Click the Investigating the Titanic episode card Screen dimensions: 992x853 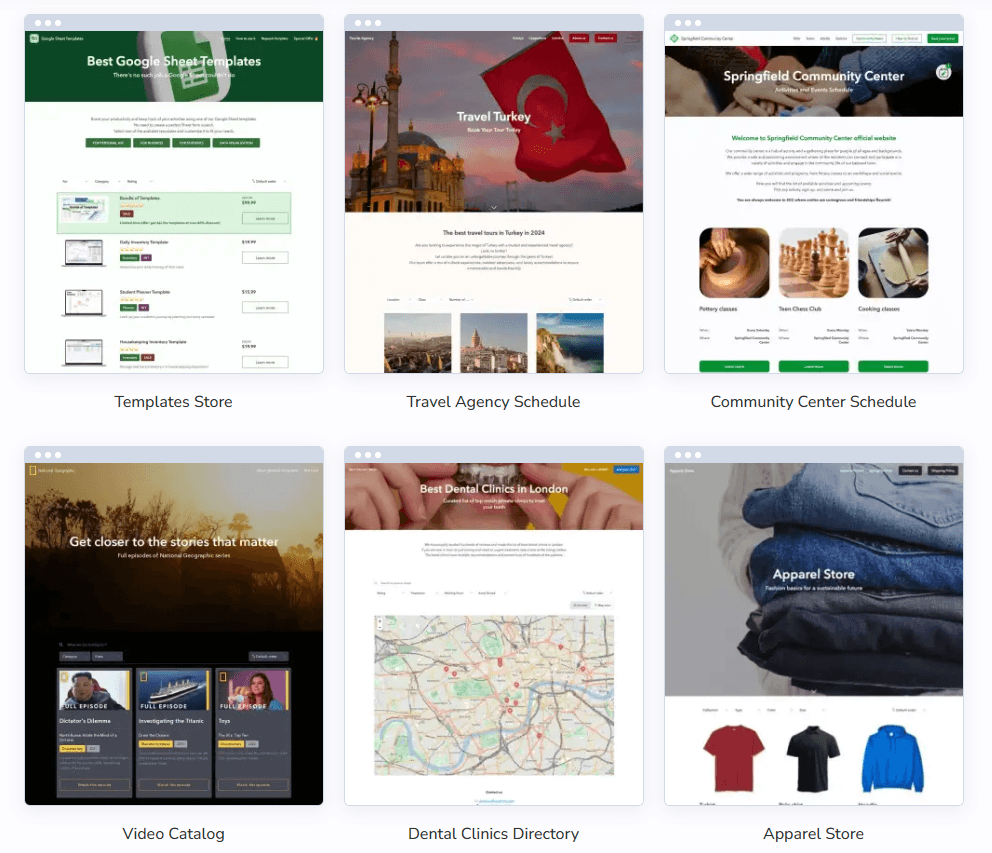pos(174,732)
